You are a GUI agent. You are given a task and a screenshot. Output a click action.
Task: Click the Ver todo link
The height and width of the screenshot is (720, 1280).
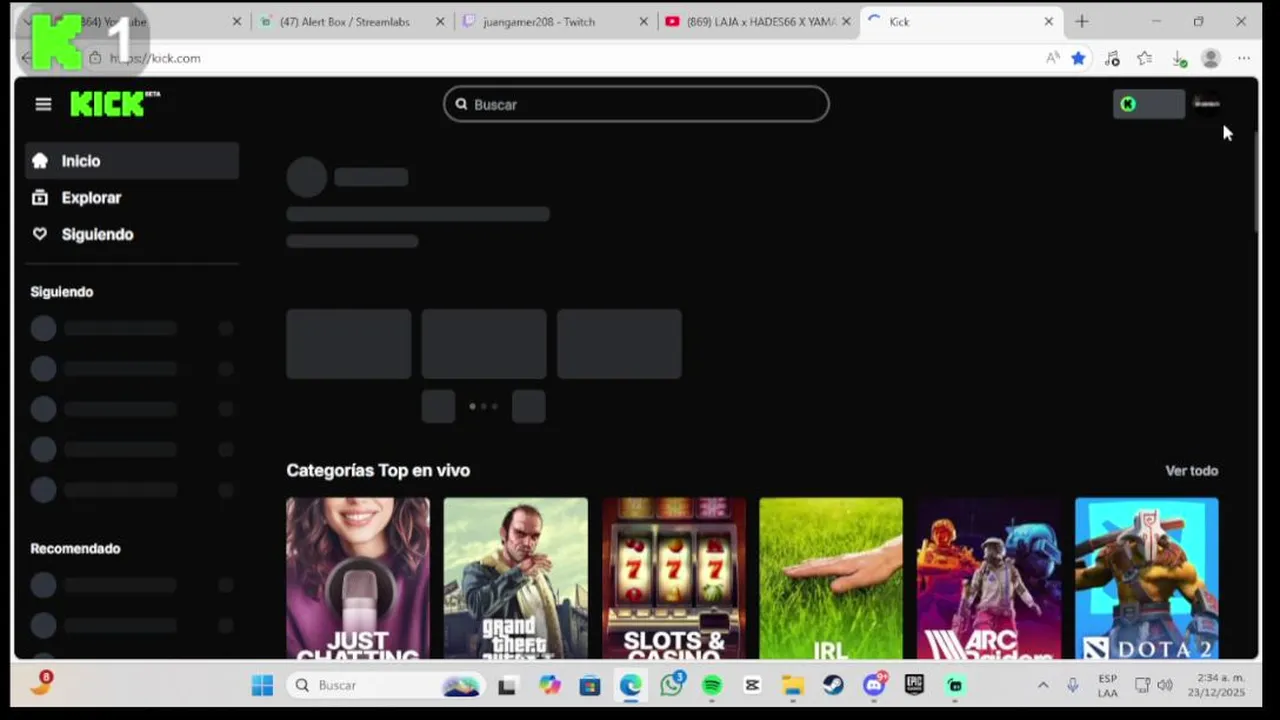tap(1191, 471)
